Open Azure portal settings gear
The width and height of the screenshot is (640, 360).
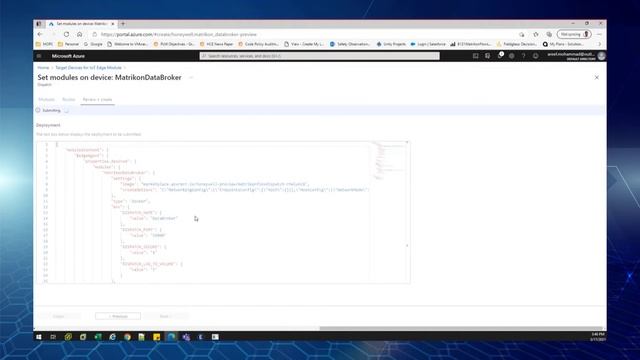(x=511, y=56)
